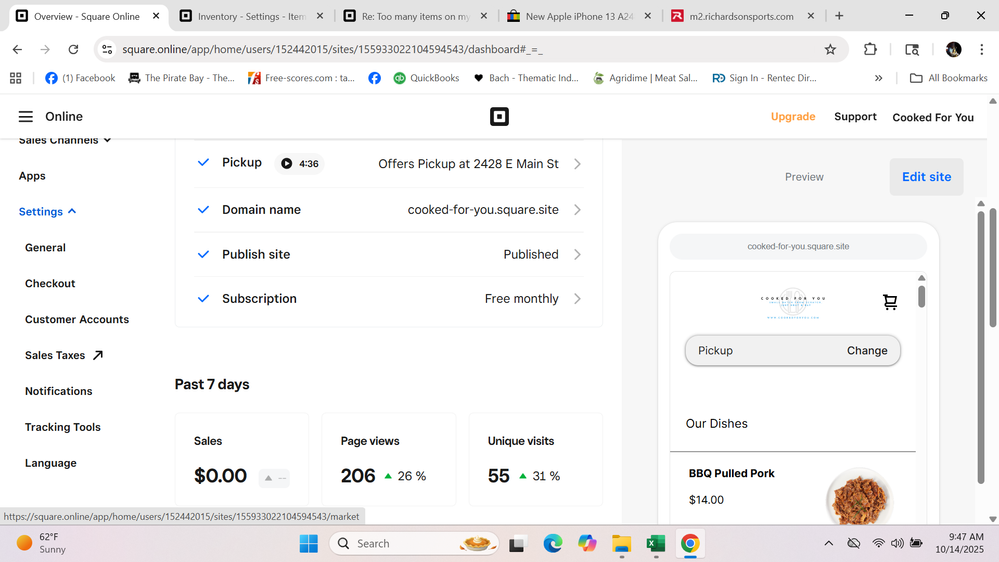Reload the current page

[73, 49]
